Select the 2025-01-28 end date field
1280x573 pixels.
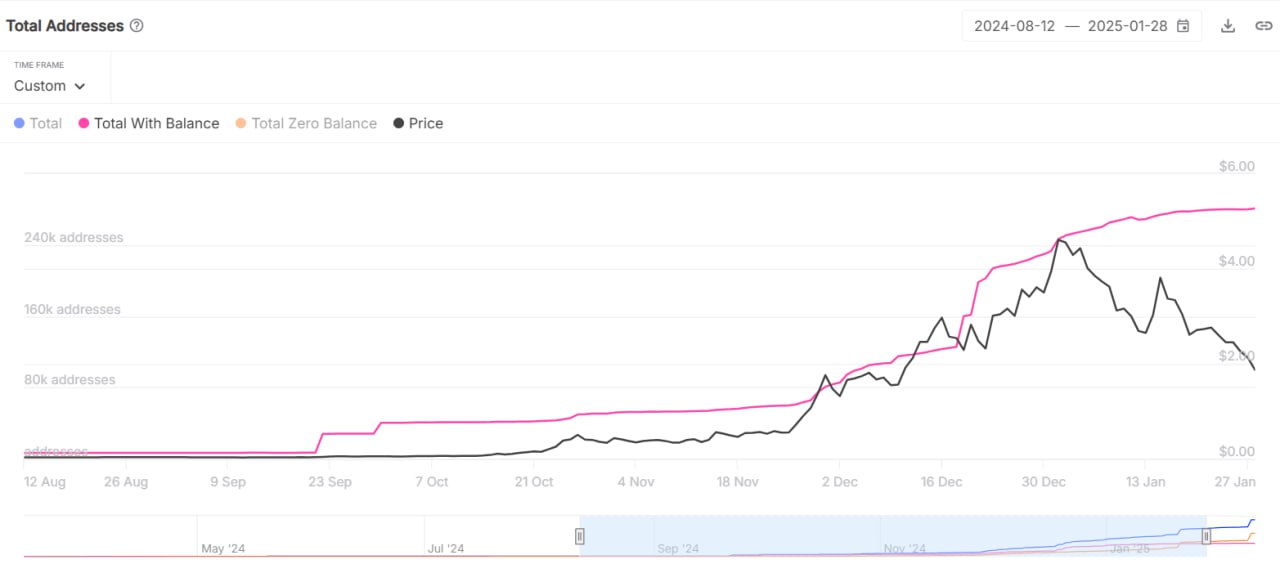tap(1127, 26)
